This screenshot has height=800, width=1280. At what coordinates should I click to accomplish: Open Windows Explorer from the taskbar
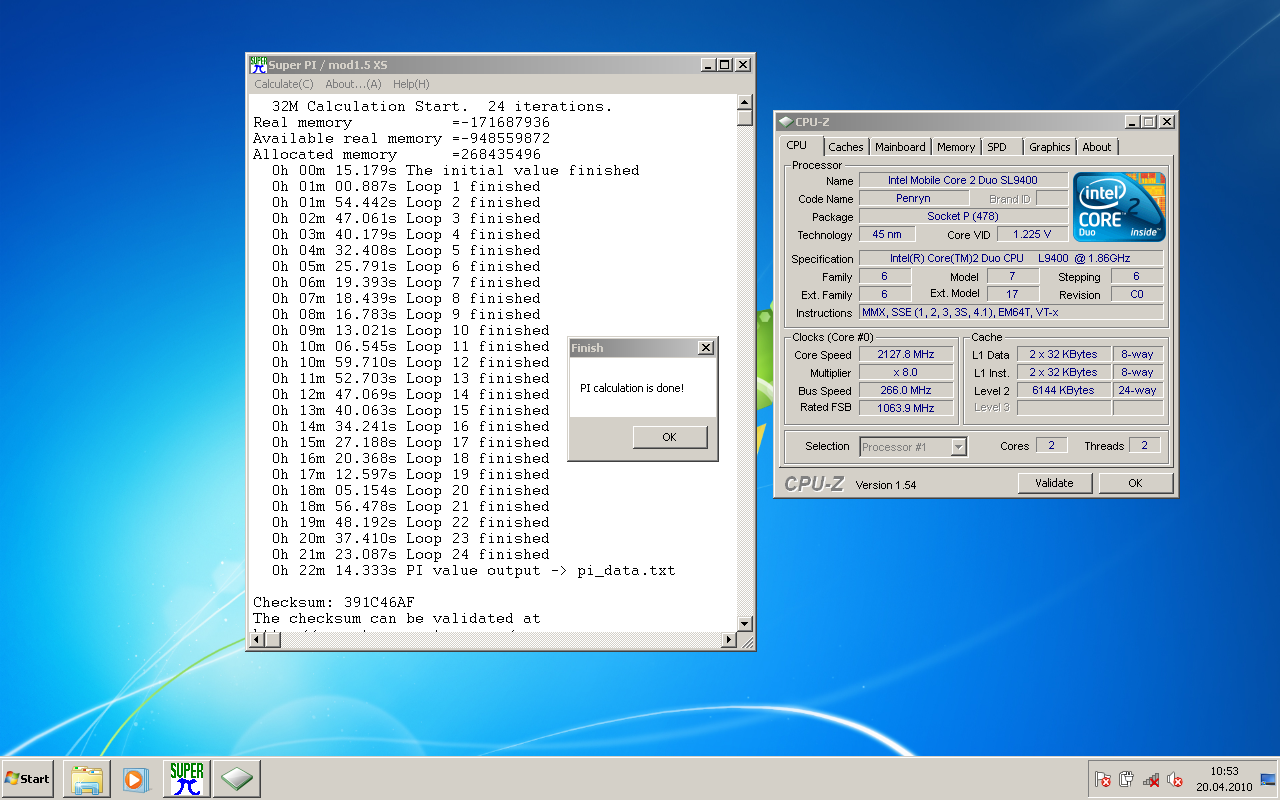coord(87,778)
